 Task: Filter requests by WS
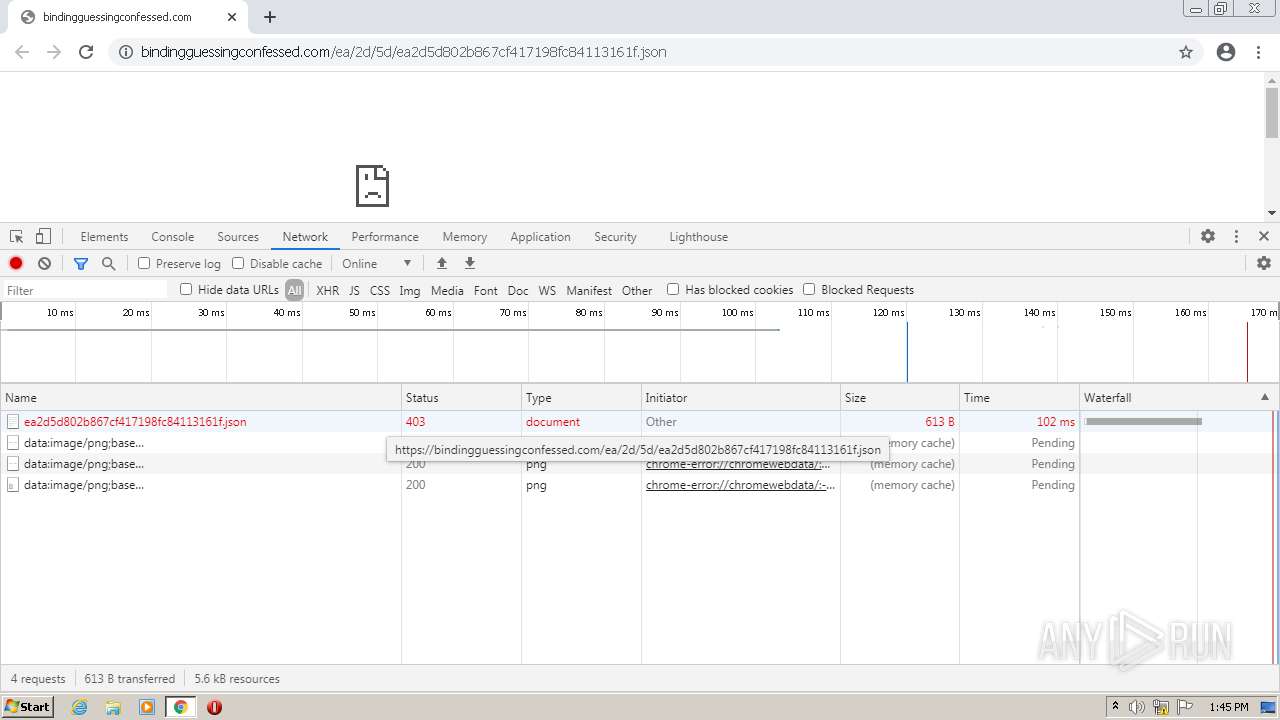click(547, 291)
